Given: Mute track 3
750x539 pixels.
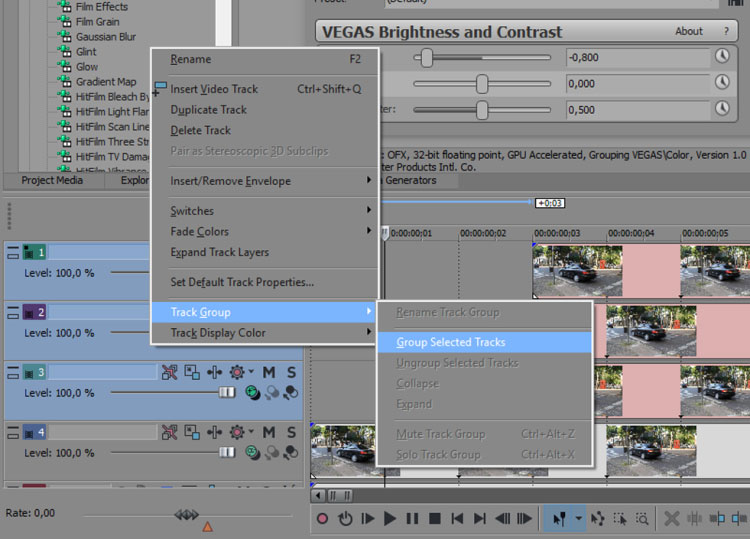Looking at the screenshot, I should point(269,372).
